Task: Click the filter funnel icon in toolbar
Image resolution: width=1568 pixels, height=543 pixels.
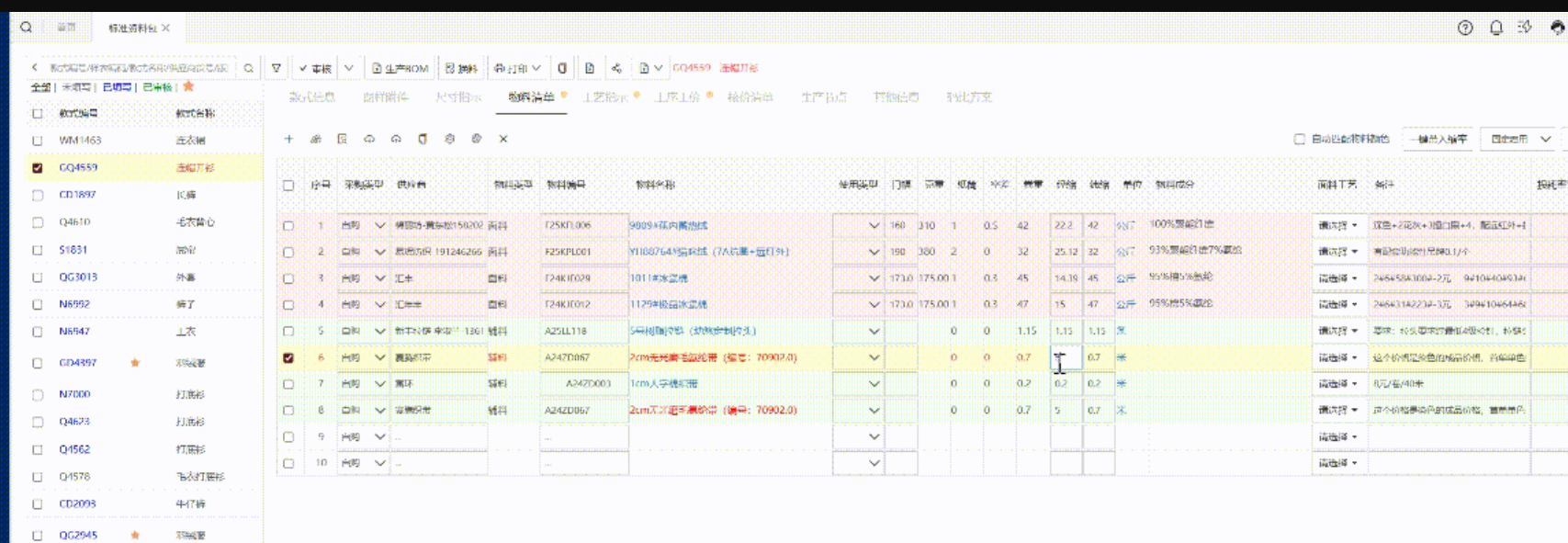Action: coord(276,68)
